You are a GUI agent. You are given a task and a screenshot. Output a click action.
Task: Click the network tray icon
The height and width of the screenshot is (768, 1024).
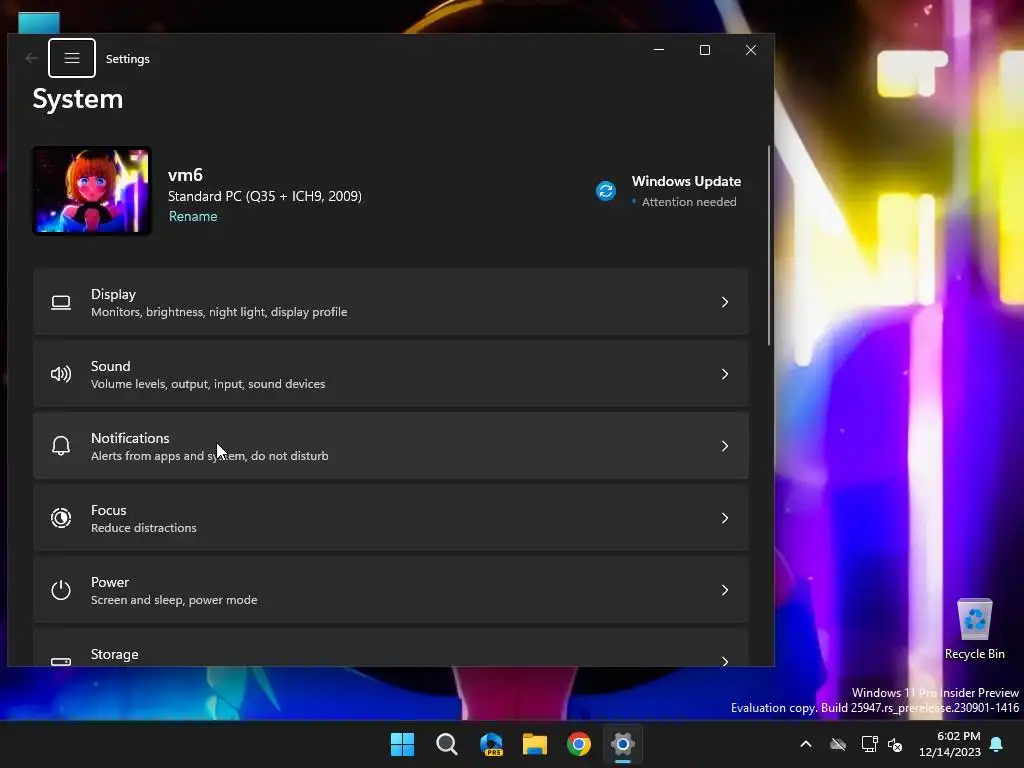click(869, 744)
